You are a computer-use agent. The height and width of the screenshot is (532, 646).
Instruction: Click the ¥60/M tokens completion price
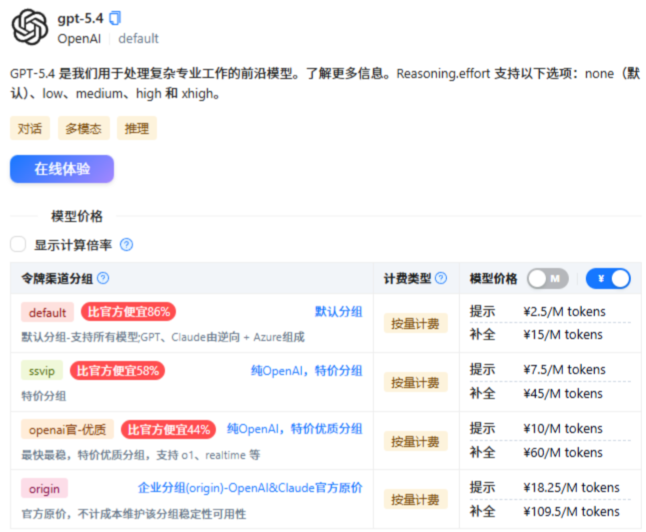563,452
